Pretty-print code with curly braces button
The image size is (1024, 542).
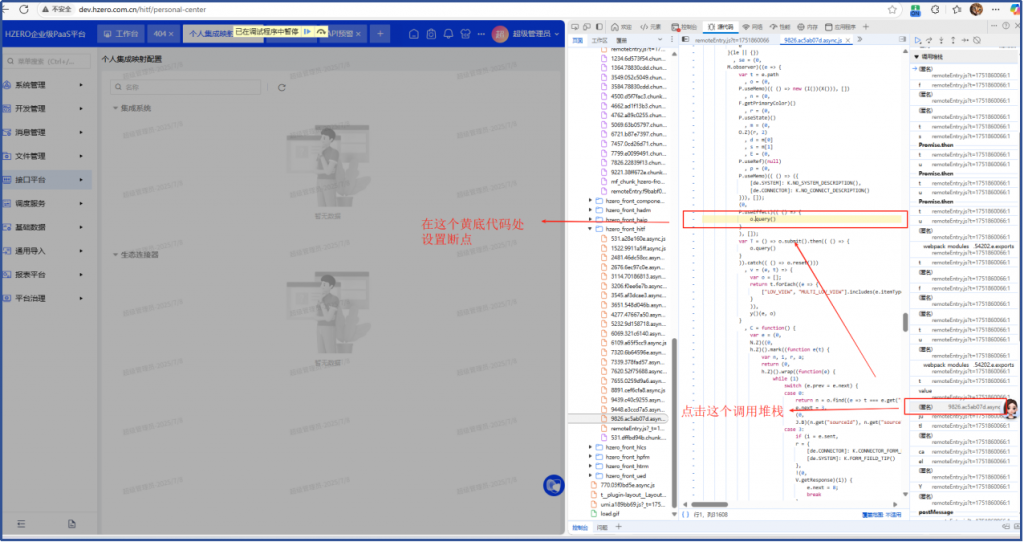685,514
